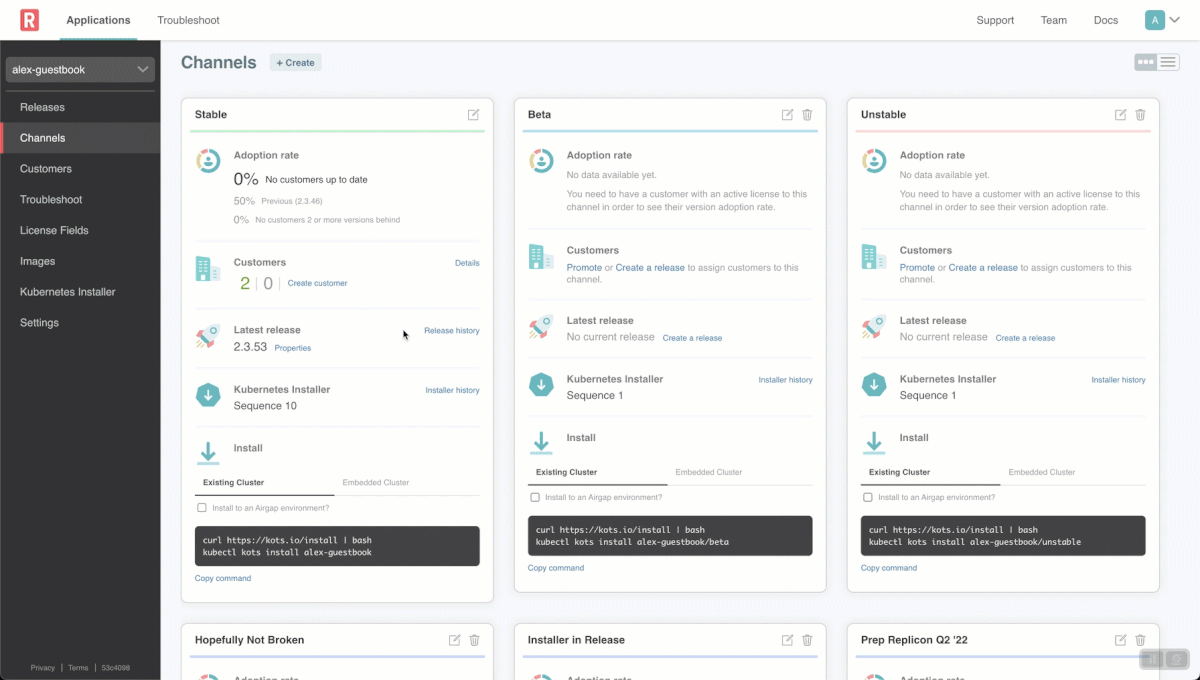Click the Replicated logo in header
This screenshot has width=1200, height=680.
click(x=29, y=20)
